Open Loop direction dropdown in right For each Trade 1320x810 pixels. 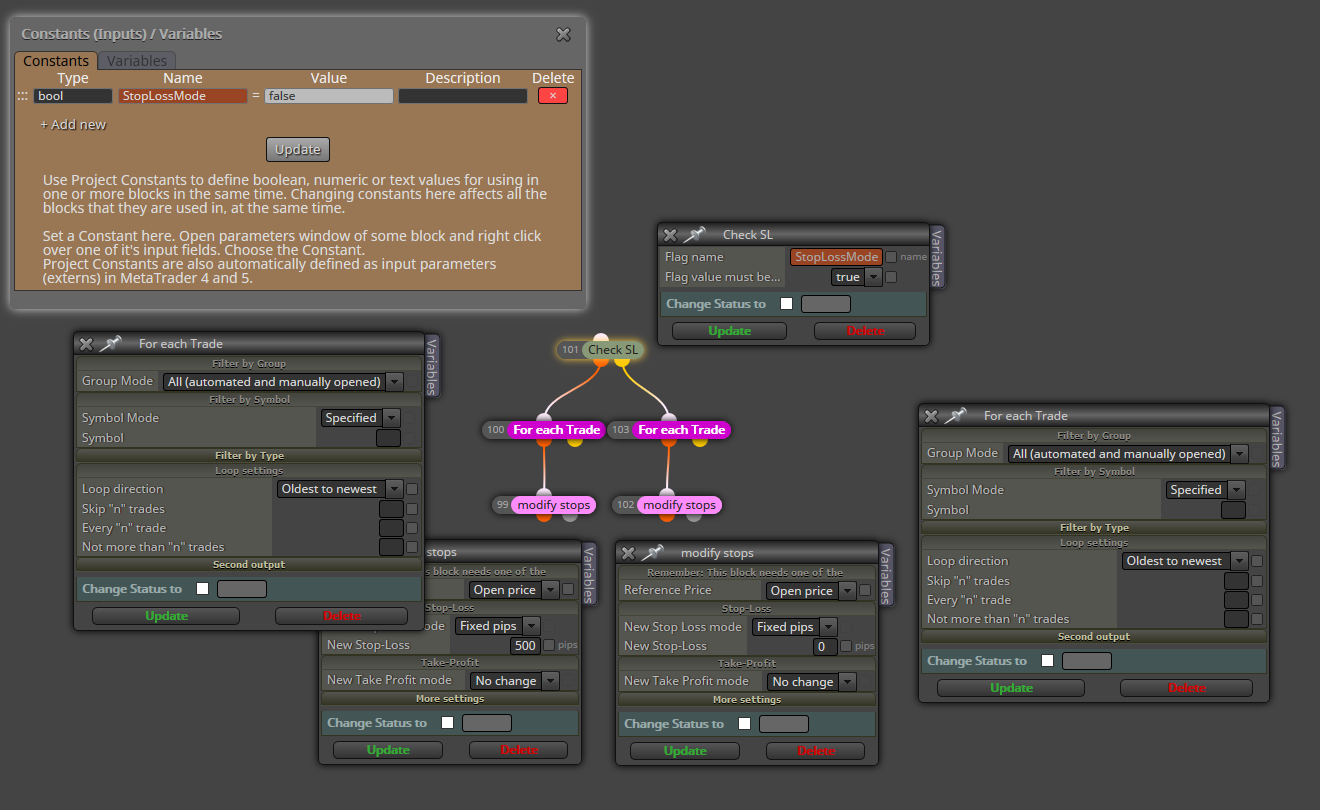point(1185,561)
